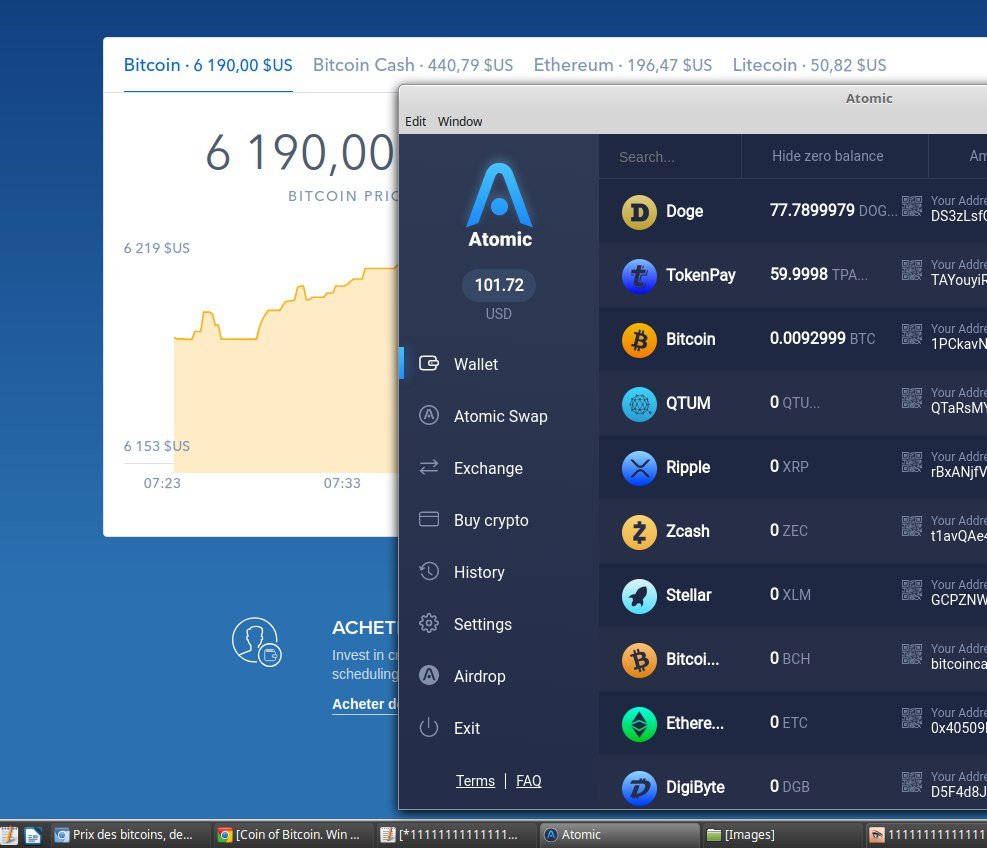Click the Airdrop icon in the sidebar
Viewport: 987px width, 848px height.
(429, 676)
